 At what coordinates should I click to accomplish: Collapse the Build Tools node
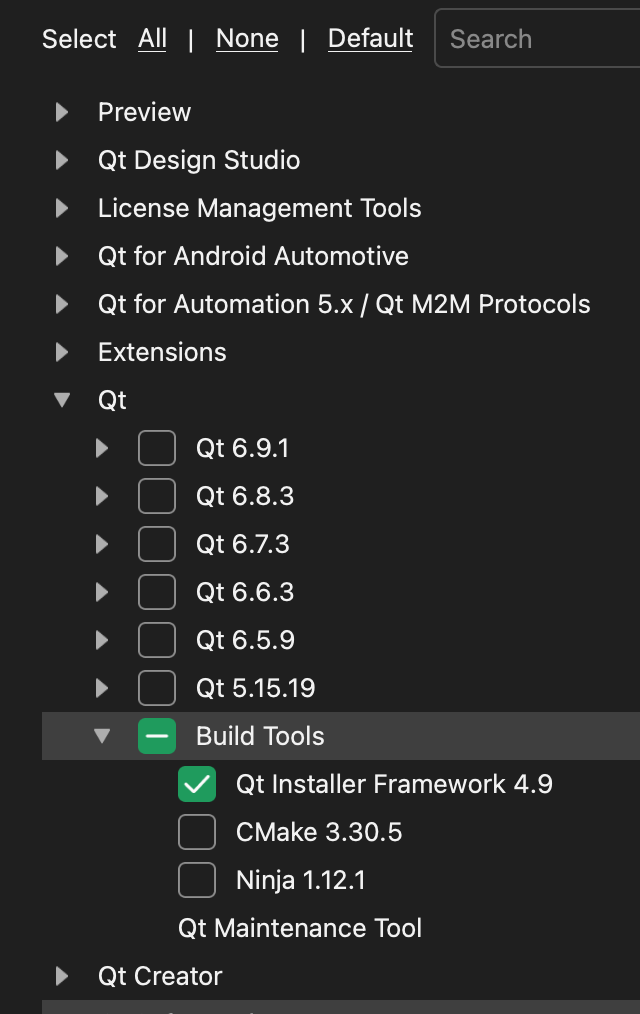point(102,736)
